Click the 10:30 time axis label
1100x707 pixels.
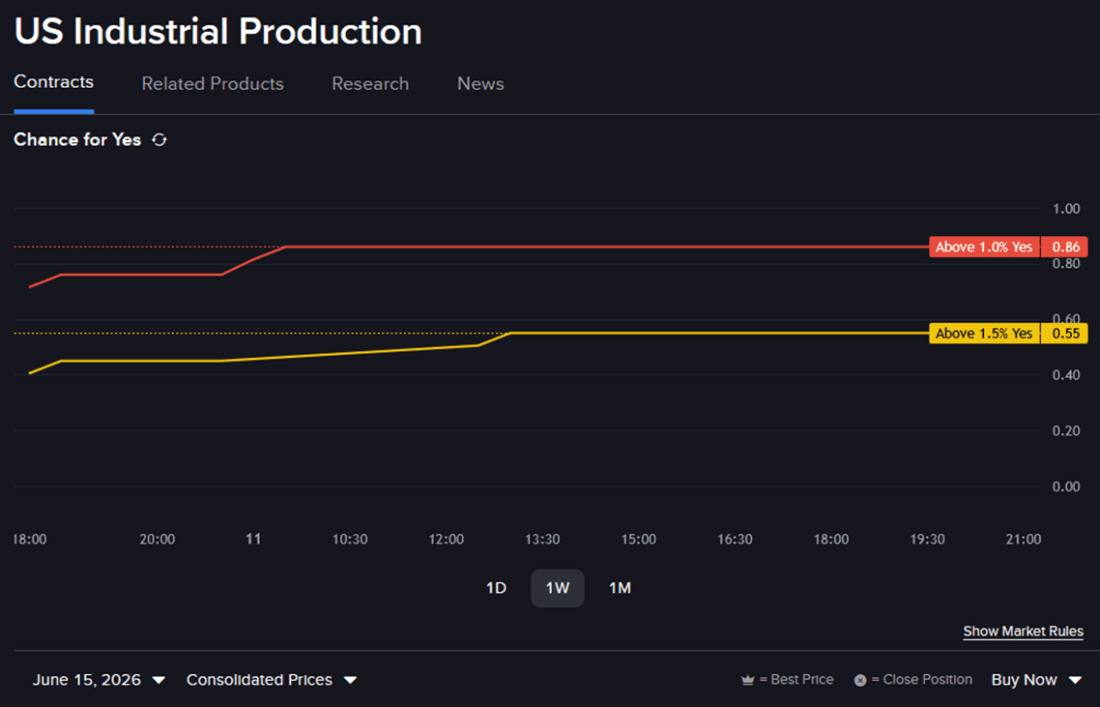tap(349, 539)
